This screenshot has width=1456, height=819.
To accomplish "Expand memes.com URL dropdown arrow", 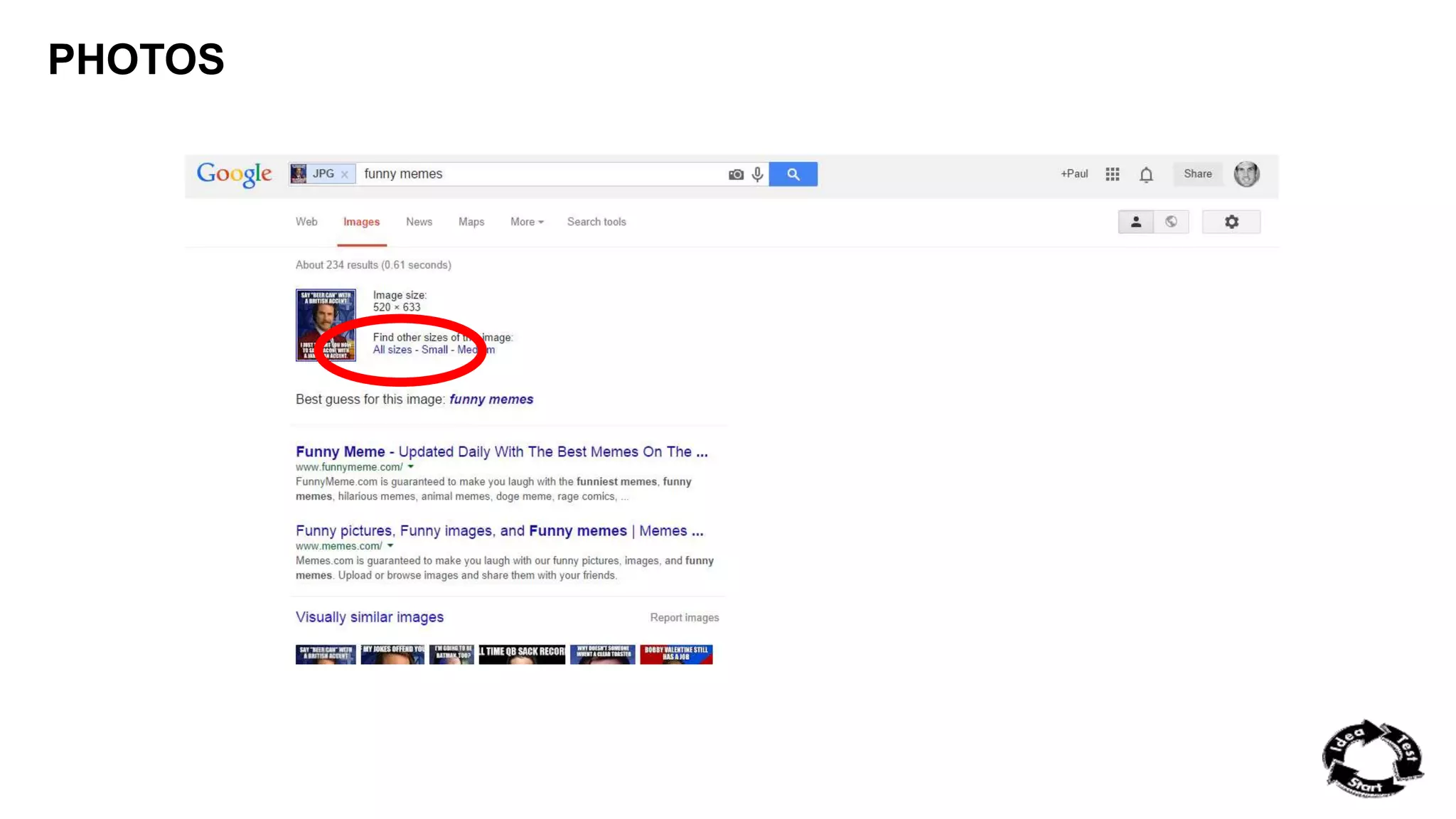I will tap(390, 546).
